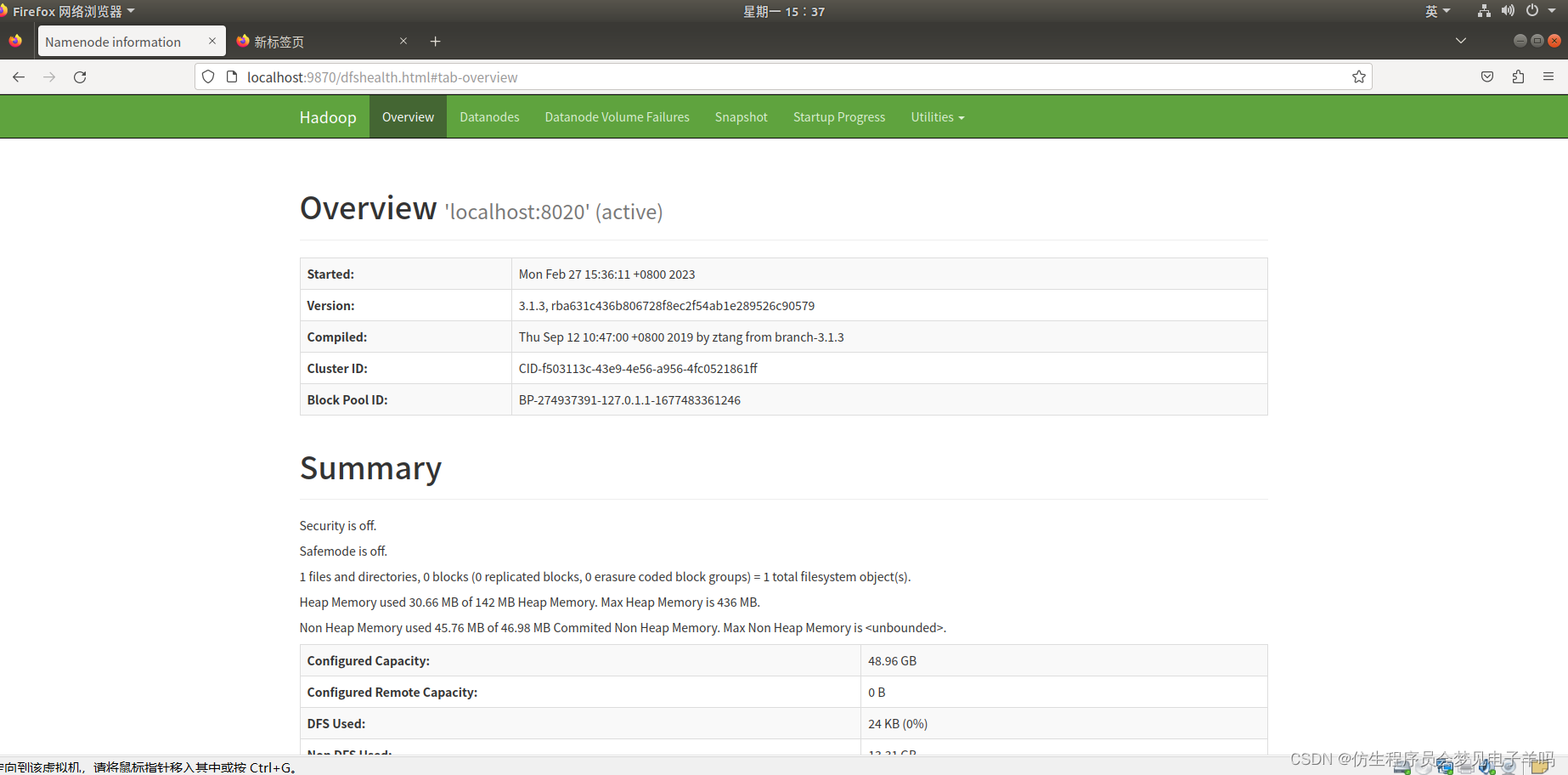Image resolution: width=1568 pixels, height=775 pixels.
Task: Click the volume speaker icon in top bar
Action: (1508, 11)
